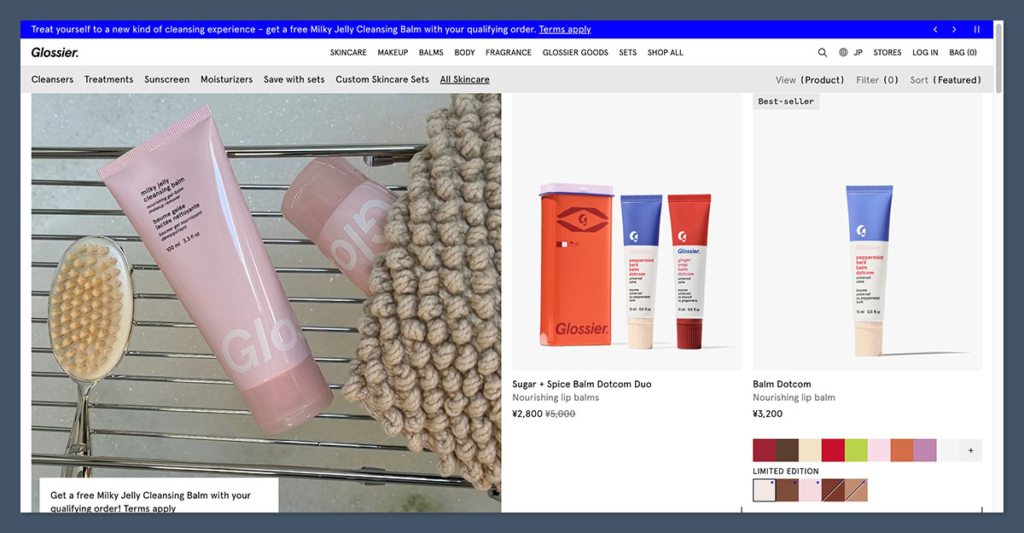Screen dimensions: 1024x533
Task: Open the Sugar + Spice Balm Dotcom Duo title
Action: point(581,384)
